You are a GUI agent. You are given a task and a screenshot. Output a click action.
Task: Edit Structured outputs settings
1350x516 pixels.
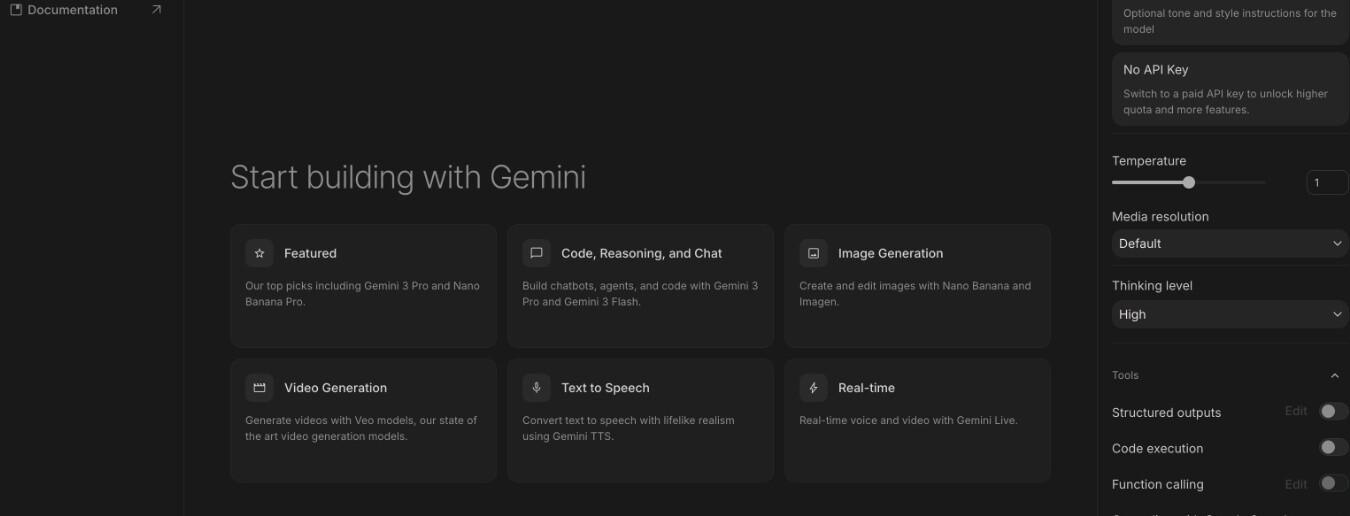pos(1296,411)
